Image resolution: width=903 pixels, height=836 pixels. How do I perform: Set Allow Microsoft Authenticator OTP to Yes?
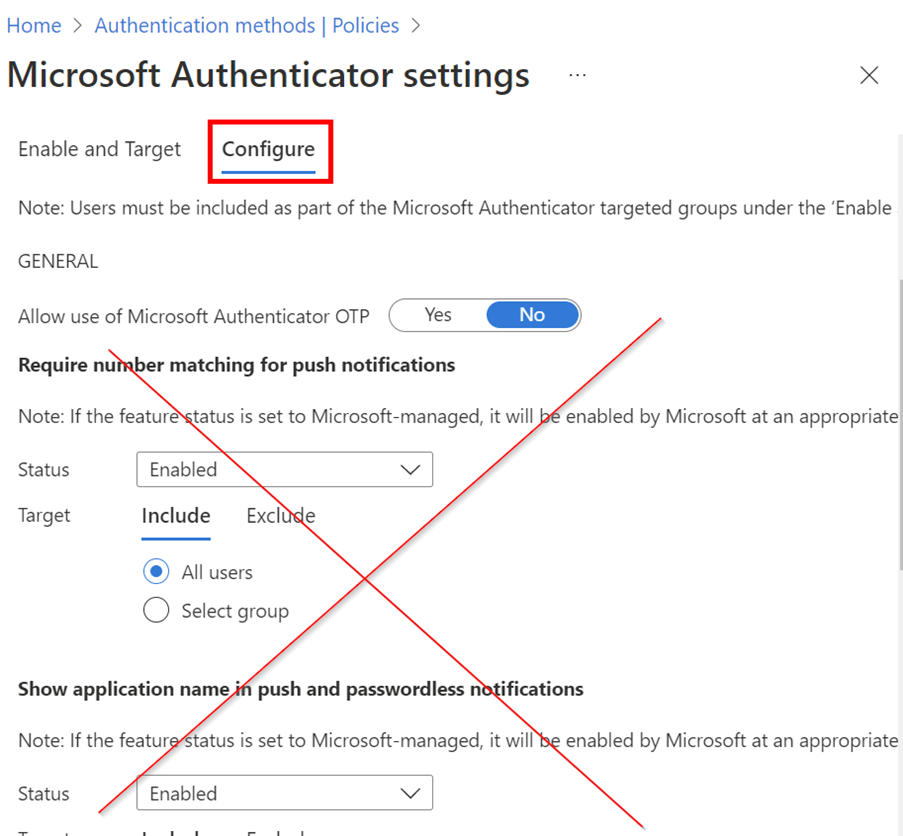pyautogui.click(x=438, y=315)
